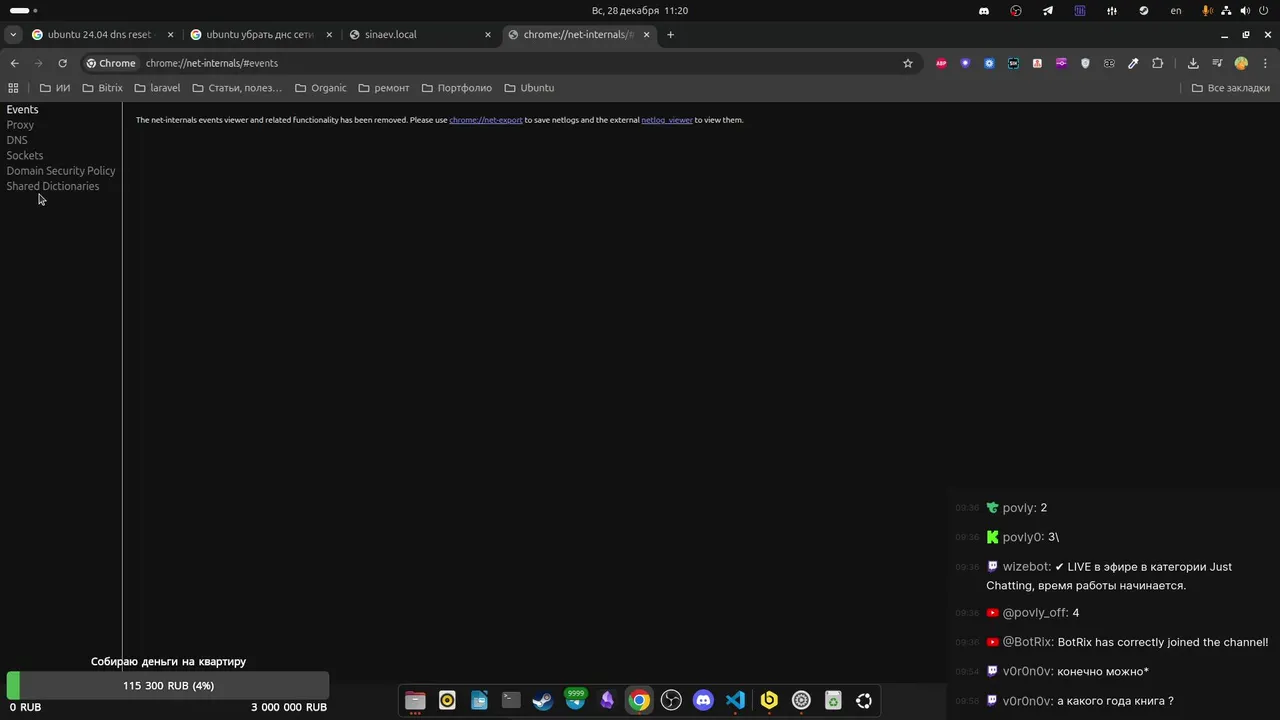Activate the color picker eyedropper extension
The image size is (1280, 720).
pos(1133,63)
